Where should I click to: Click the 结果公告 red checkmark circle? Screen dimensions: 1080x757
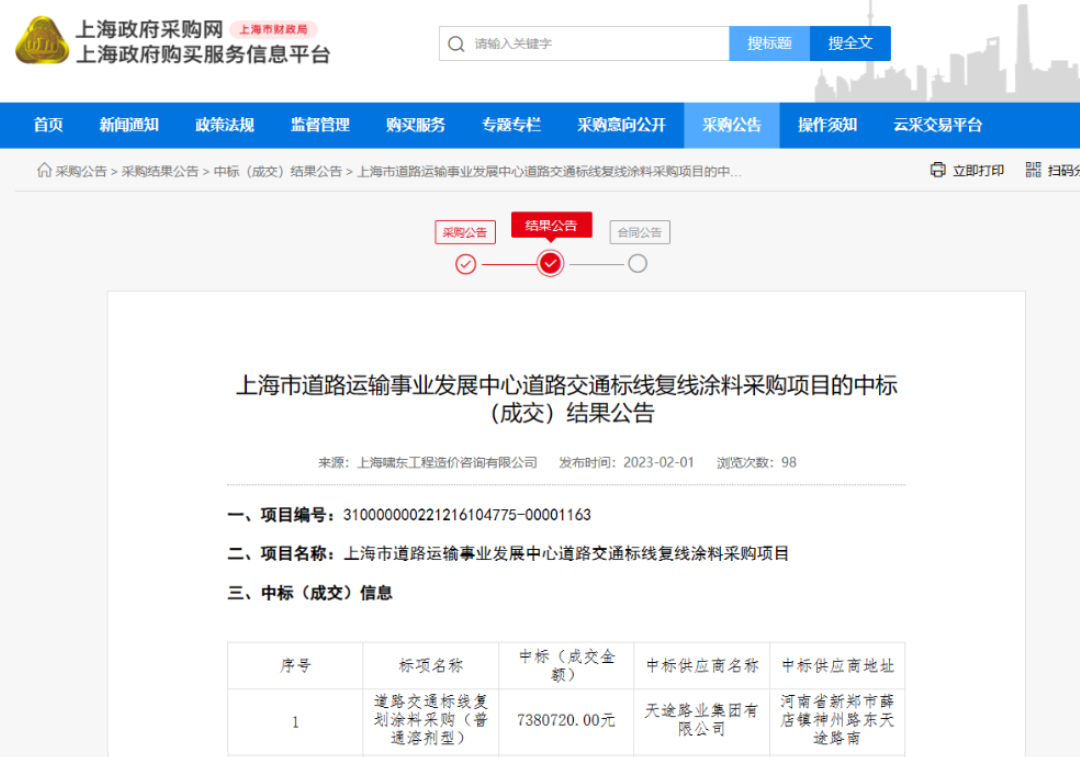click(551, 264)
